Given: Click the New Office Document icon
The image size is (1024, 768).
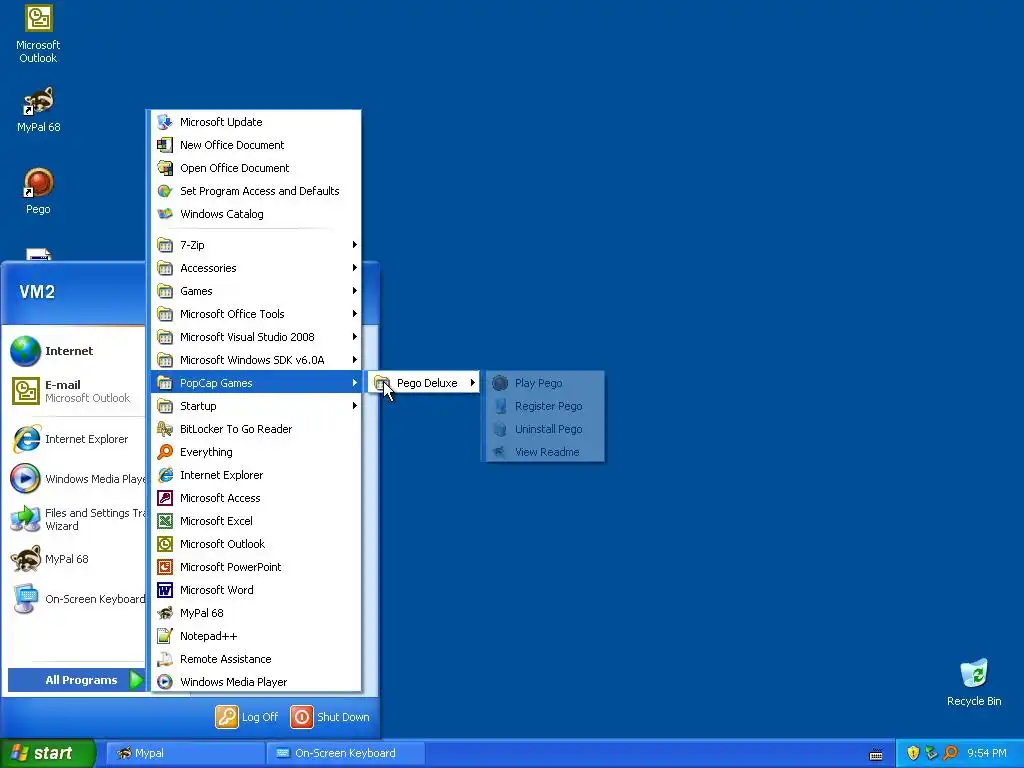Looking at the screenshot, I should point(165,145).
